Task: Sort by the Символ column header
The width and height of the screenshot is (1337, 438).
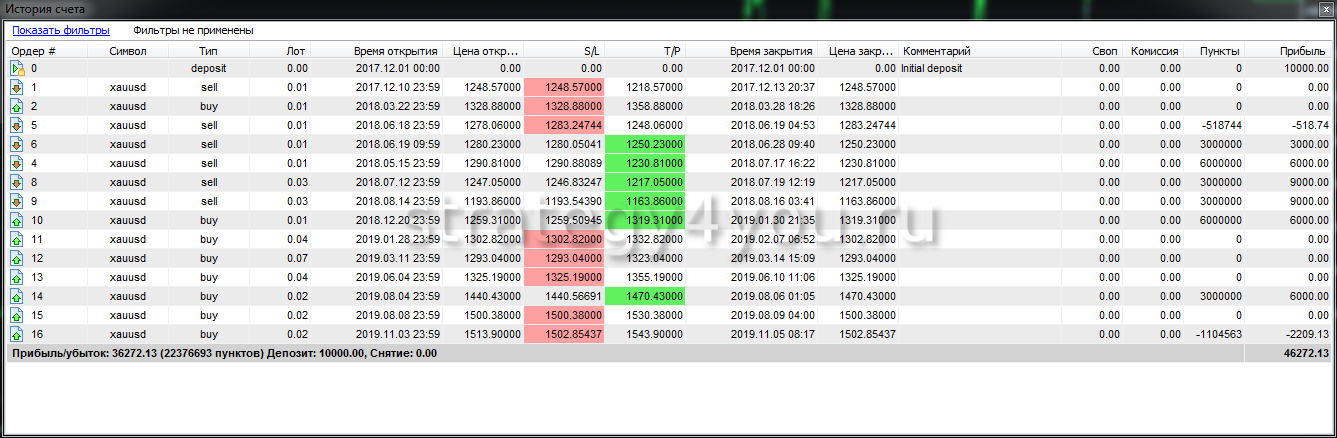Action: pyautogui.click(x=128, y=51)
